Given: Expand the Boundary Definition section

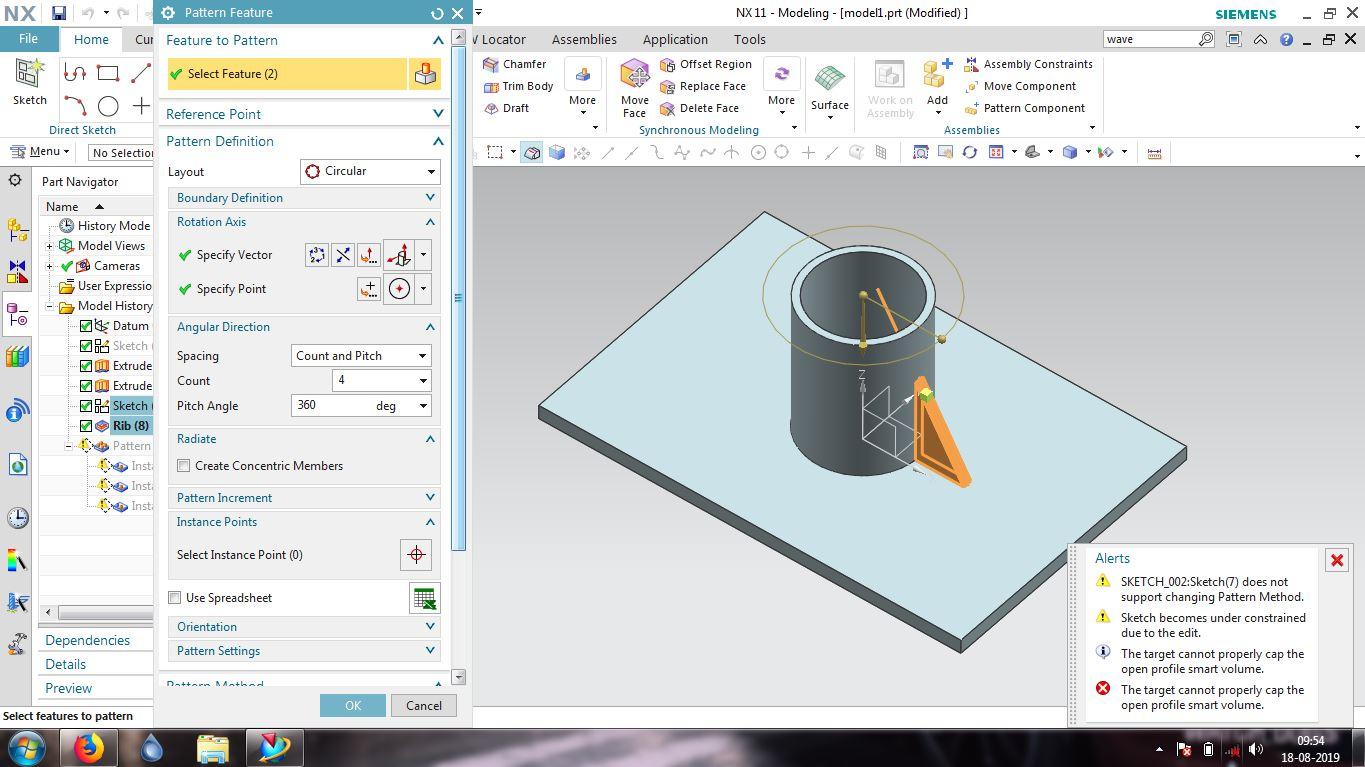Looking at the screenshot, I should (x=305, y=198).
